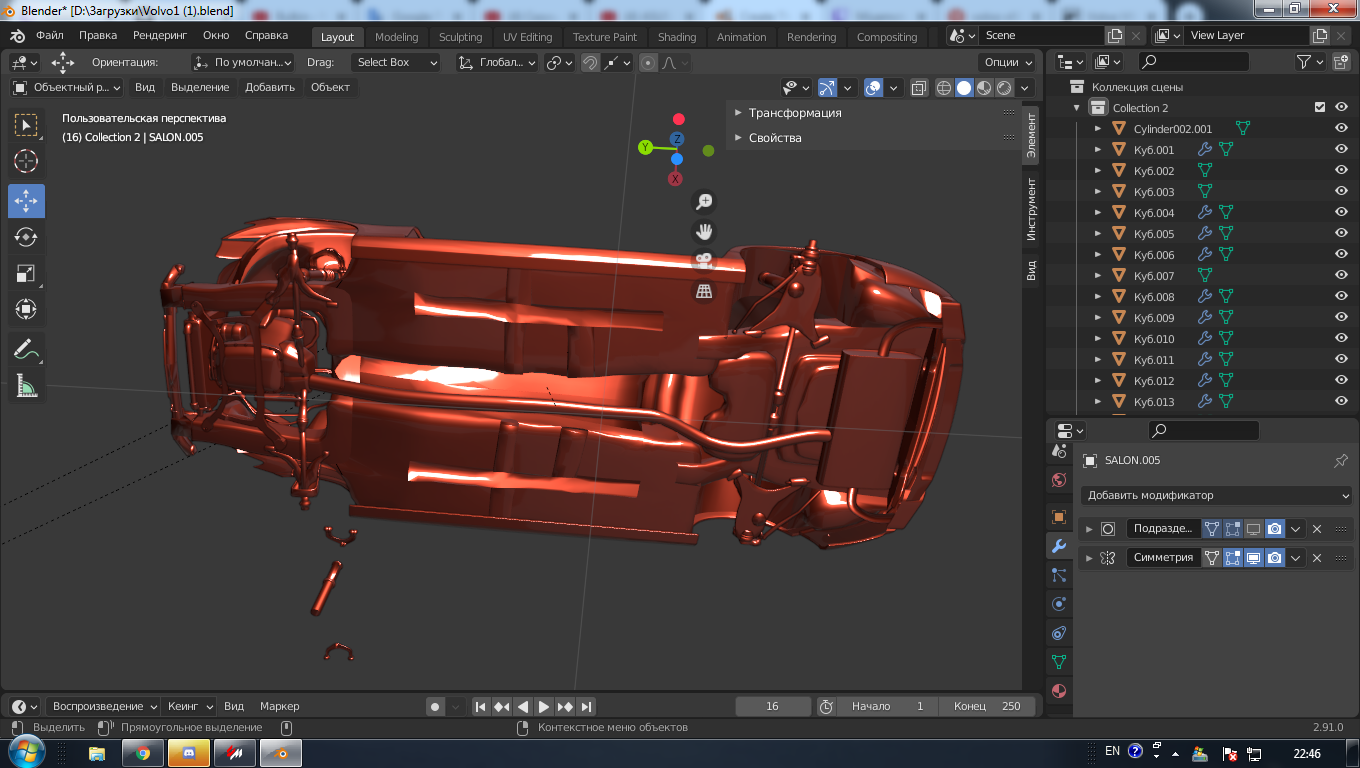The width and height of the screenshot is (1360, 768).
Task: Expand the Подразде... modifier panel
Action: (1089, 529)
